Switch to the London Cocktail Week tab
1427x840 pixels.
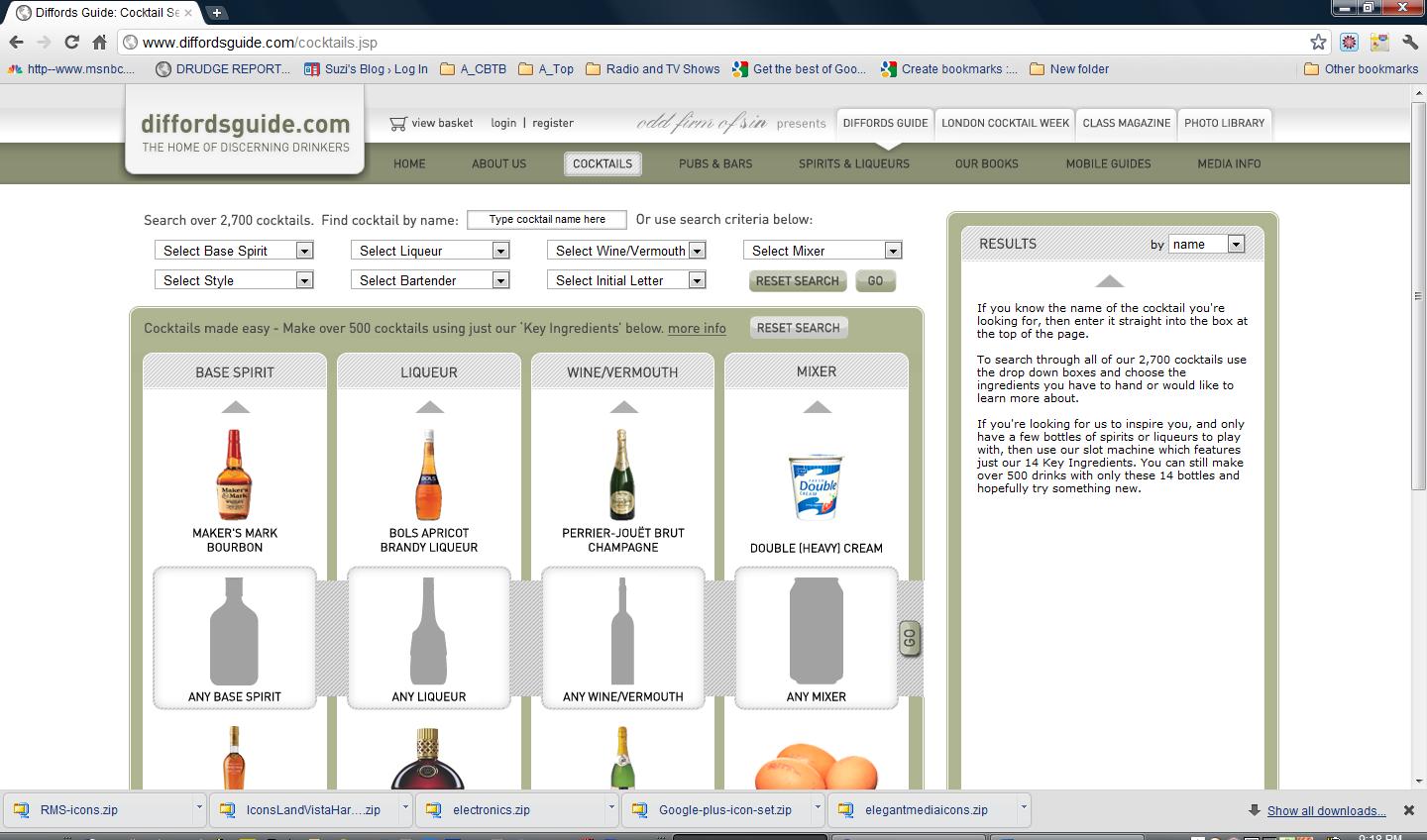[1005, 123]
